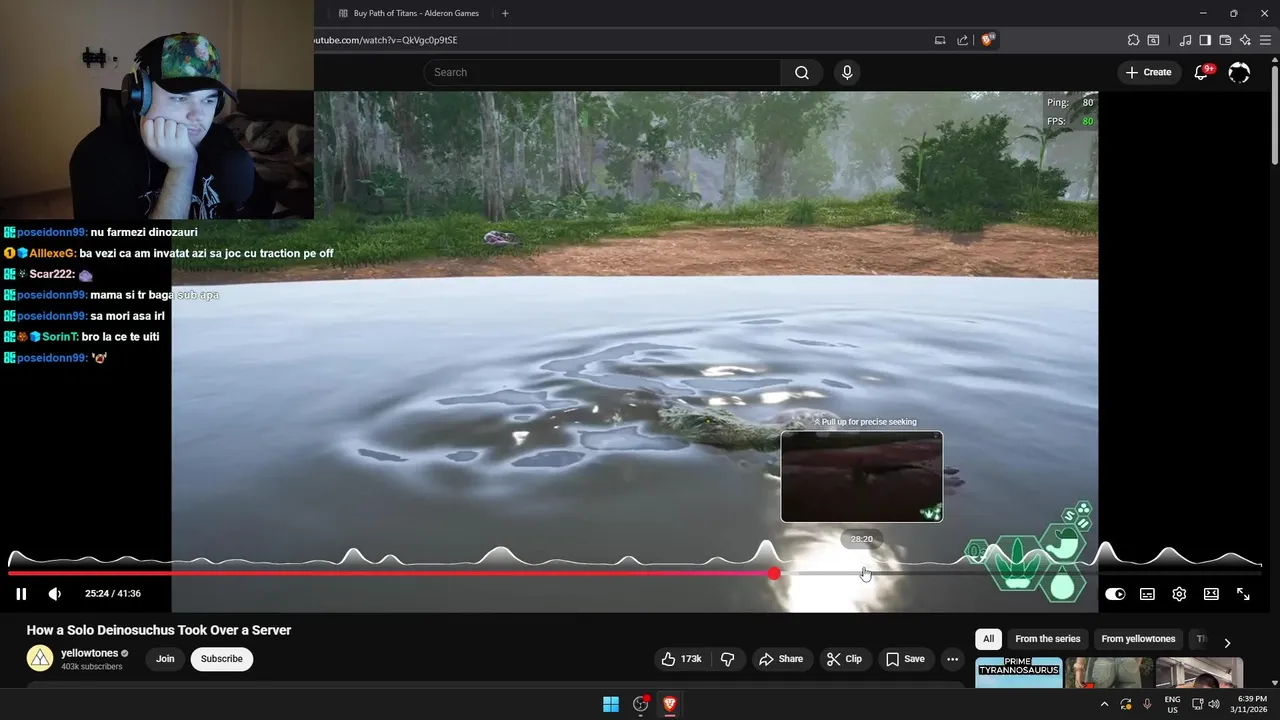
Task: Select the From the series chip
Action: click(1047, 639)
